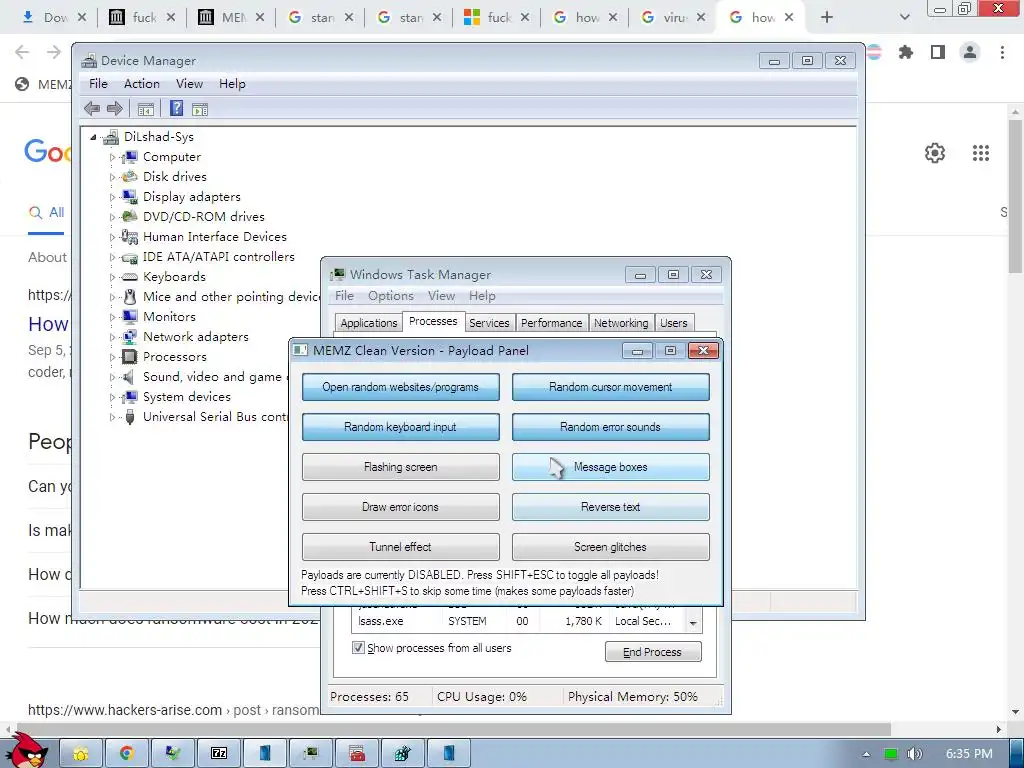
Task: Click the mouse icon beside Mice and pointing devices
Action: [130, 296]
